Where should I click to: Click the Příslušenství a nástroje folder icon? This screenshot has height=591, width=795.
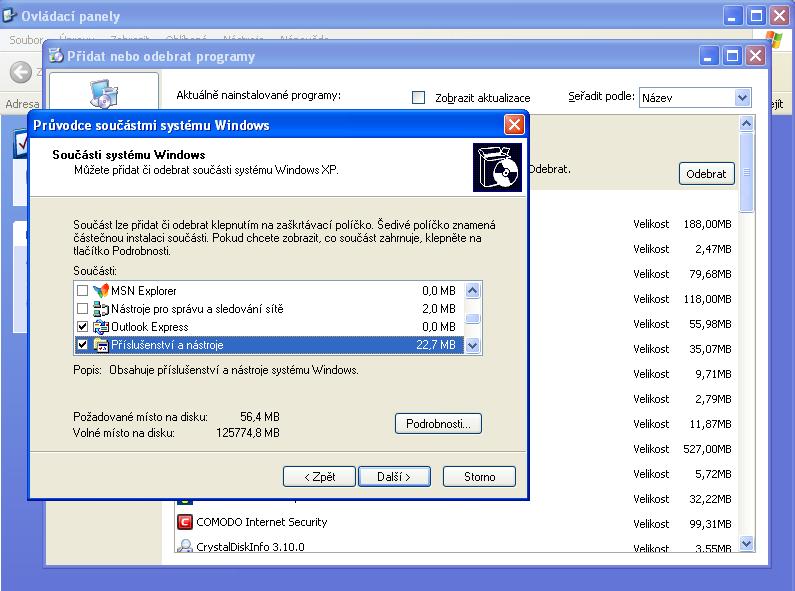[101, 345]
